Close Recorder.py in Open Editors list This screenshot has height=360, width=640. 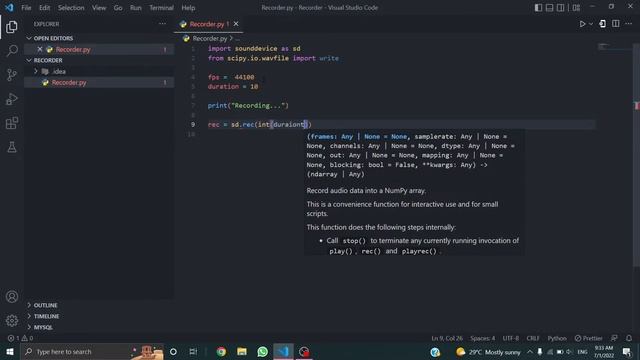40,49
